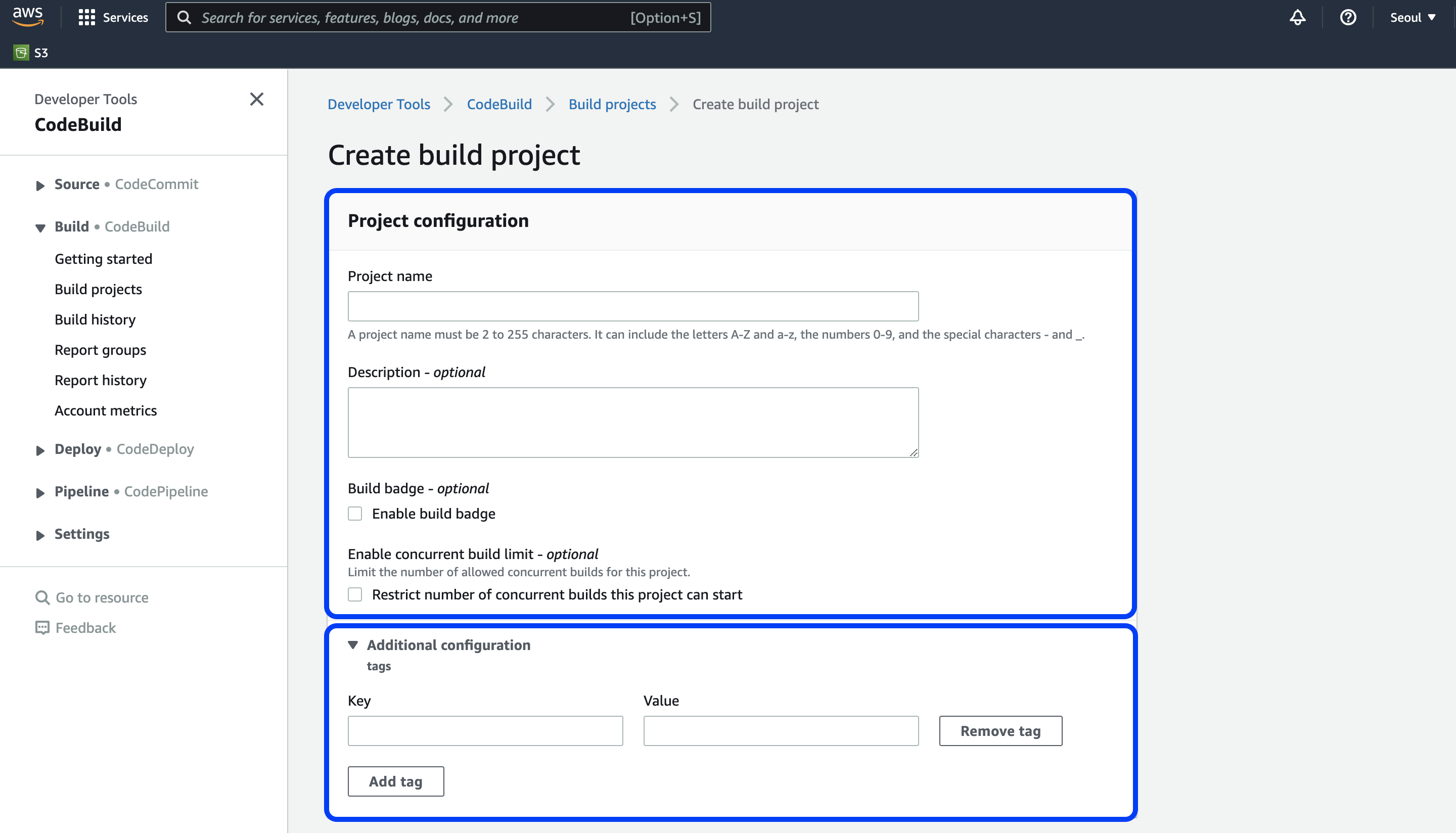This screenshot has width=1456, height=833.
Task: Open Build history in sidebar
Action: [95, 319]
